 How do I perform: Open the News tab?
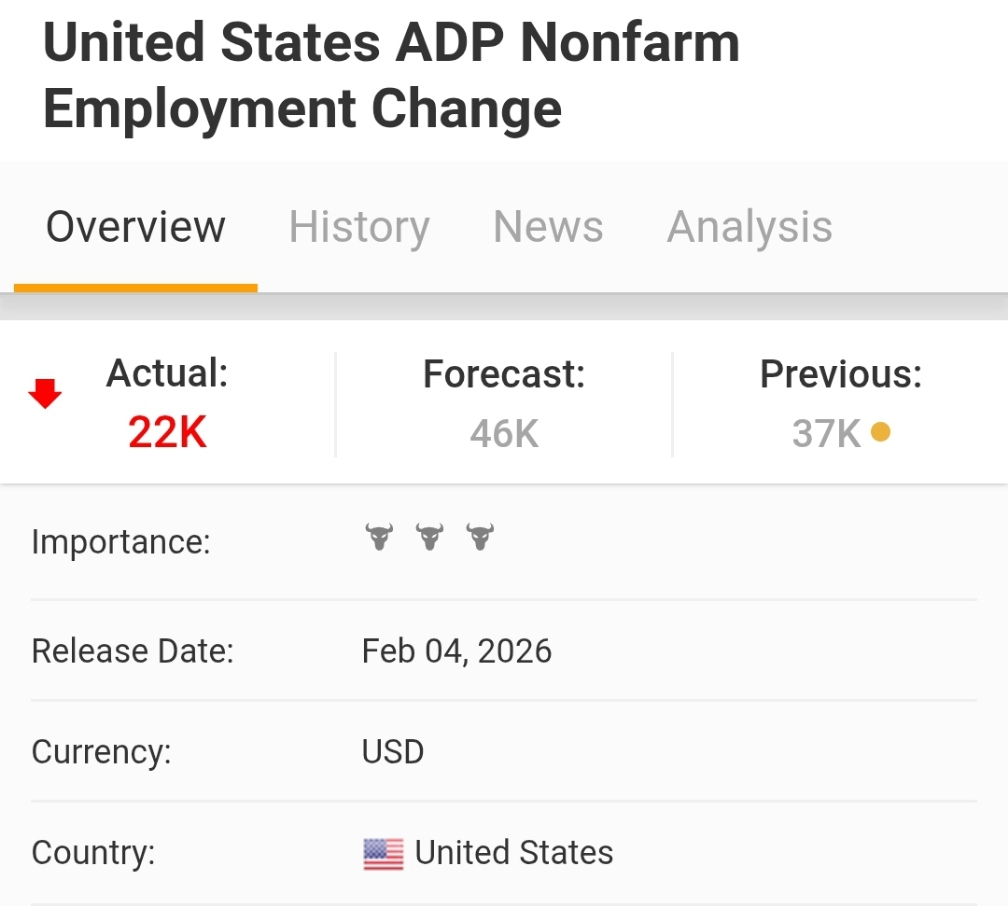point(548,227)
